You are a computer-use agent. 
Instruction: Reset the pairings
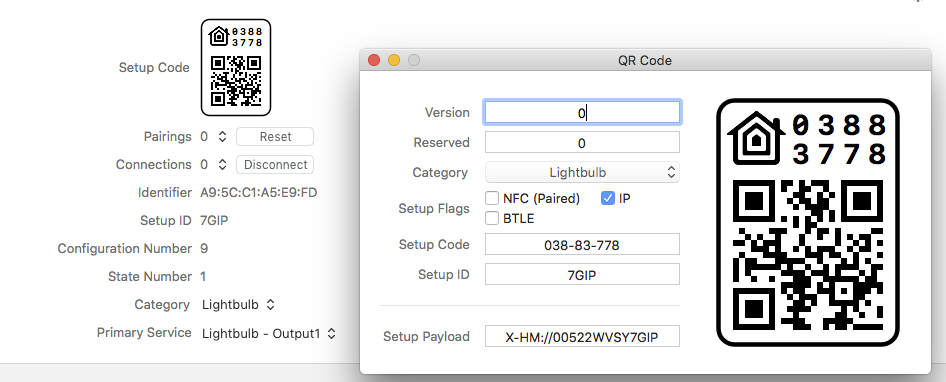[275, 136]
